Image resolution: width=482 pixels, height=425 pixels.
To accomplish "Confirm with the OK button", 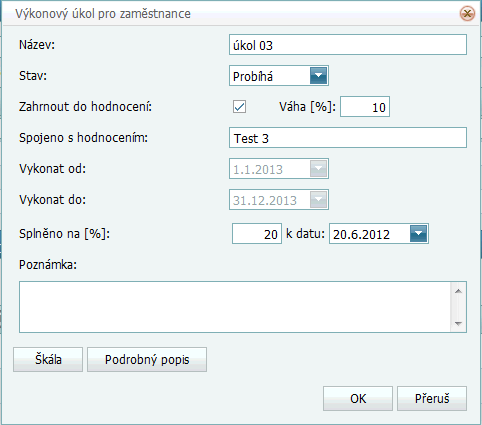I will tap(358, 398).
